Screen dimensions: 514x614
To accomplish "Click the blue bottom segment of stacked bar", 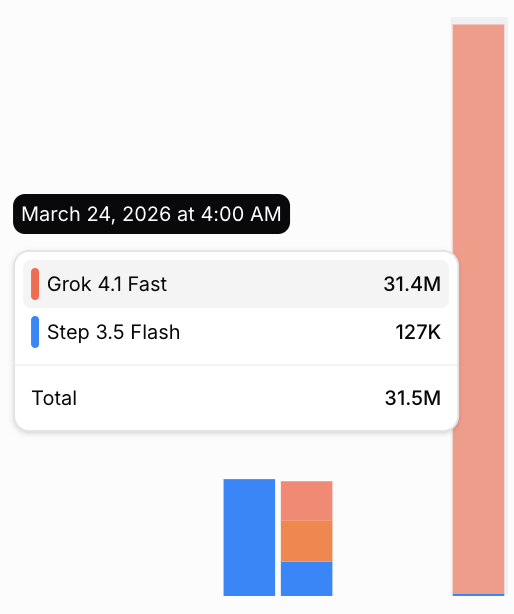I will (307, 579).
